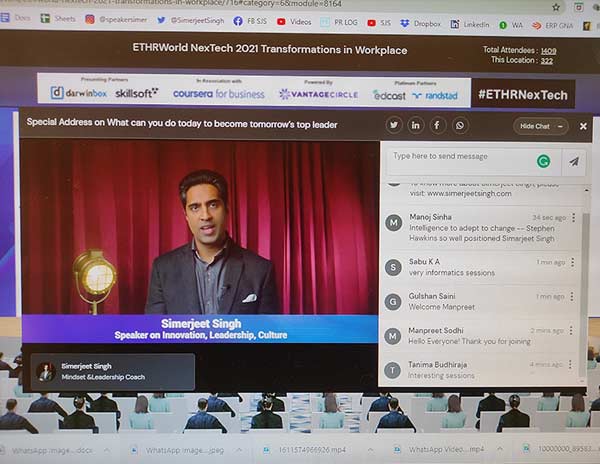This screenshot has height=464, width=600.
Task: Open downloaded WhatsApp image docx file
Action: coord(48,450)
